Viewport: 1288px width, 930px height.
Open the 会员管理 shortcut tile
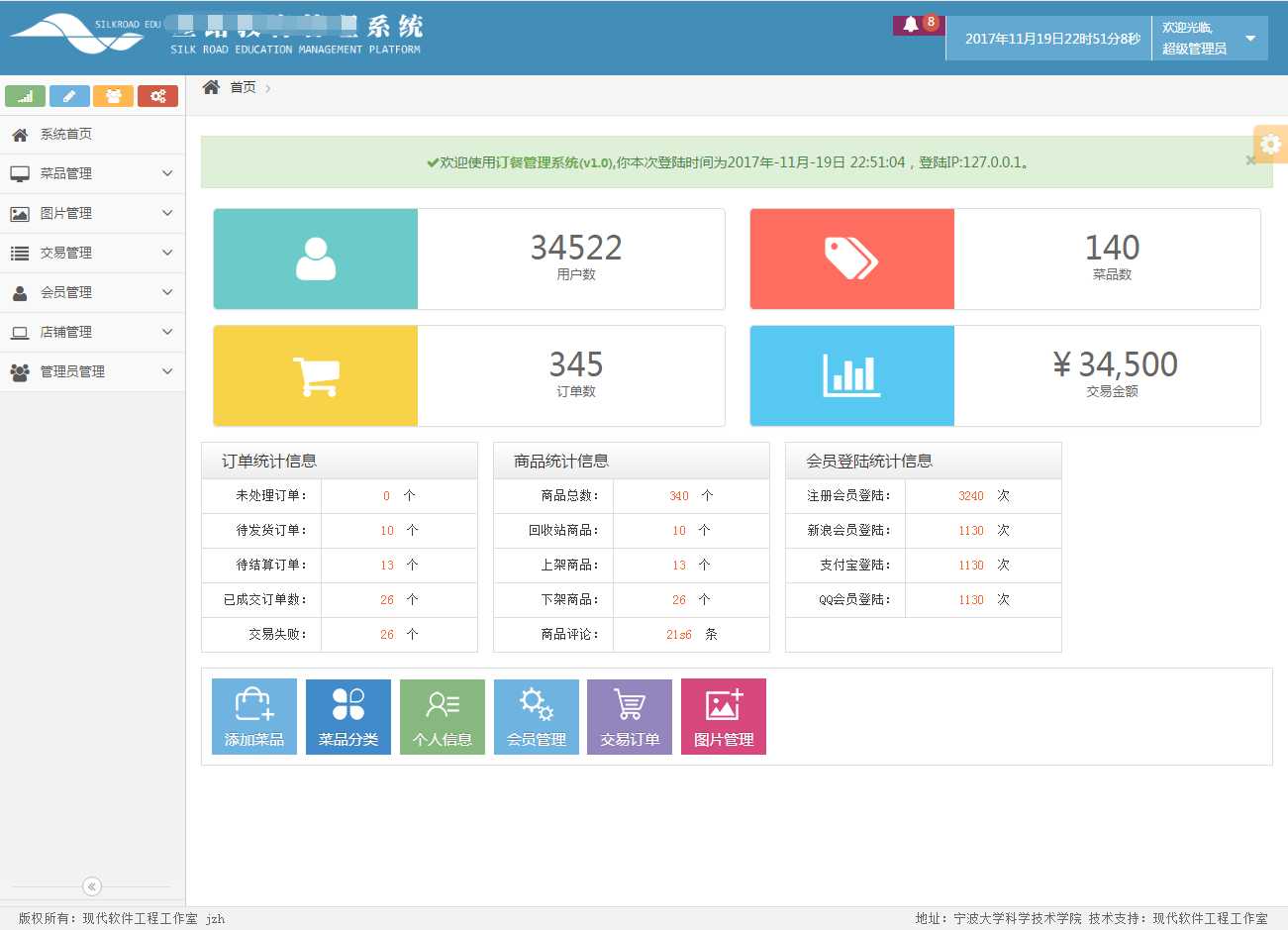(537, 716)
